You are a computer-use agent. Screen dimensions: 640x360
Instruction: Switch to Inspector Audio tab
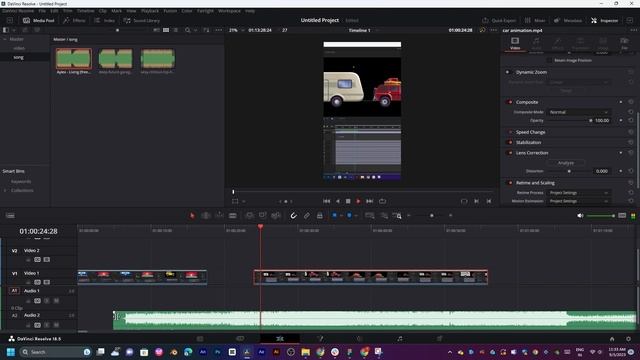(x=536, y=43)
